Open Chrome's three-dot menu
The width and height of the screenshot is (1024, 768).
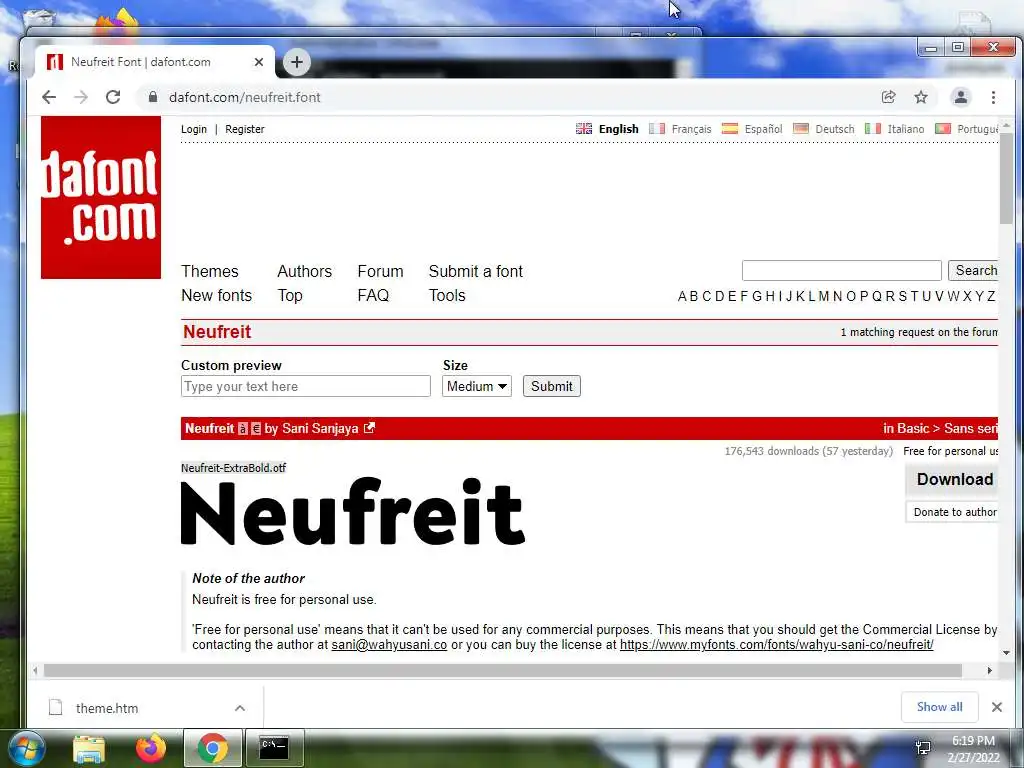(993, 97)
